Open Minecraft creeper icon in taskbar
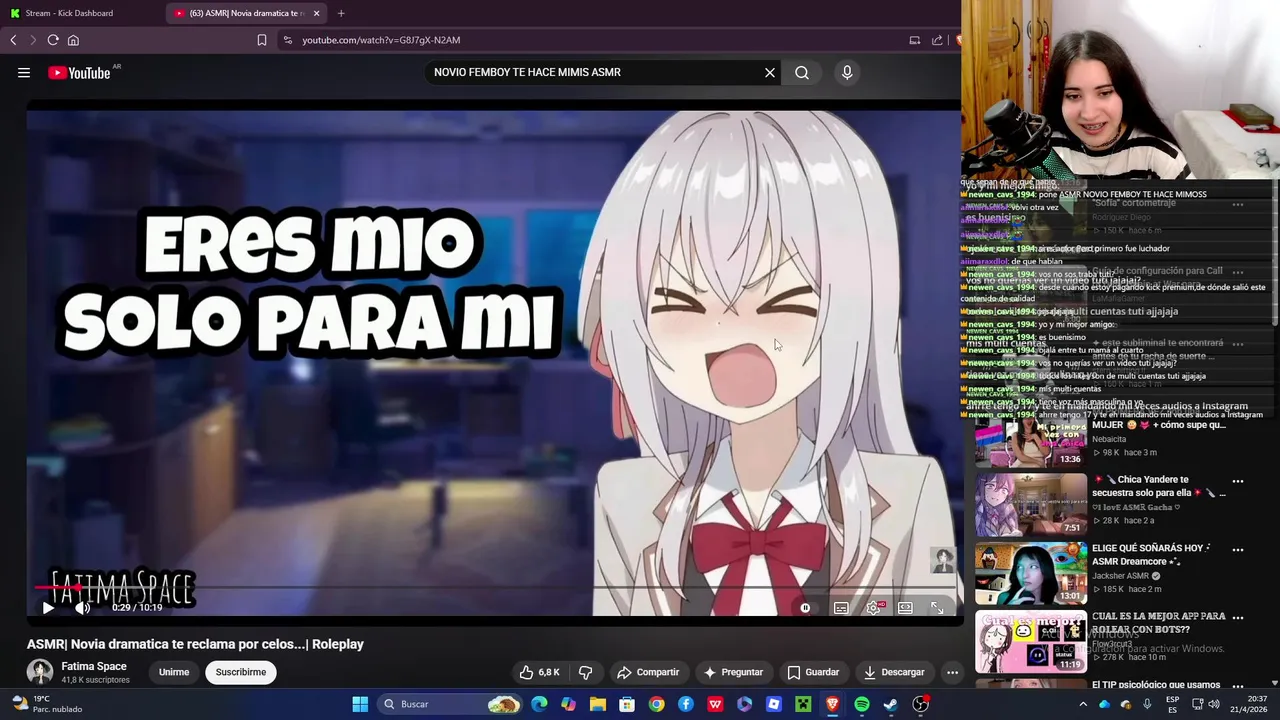The height and width of the screenshot is (720, 1280). pyautogui.click(x=802, y=704)
